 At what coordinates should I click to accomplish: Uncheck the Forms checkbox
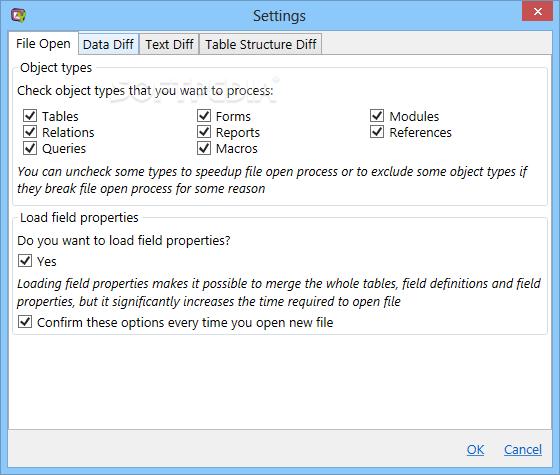[204, 116]
